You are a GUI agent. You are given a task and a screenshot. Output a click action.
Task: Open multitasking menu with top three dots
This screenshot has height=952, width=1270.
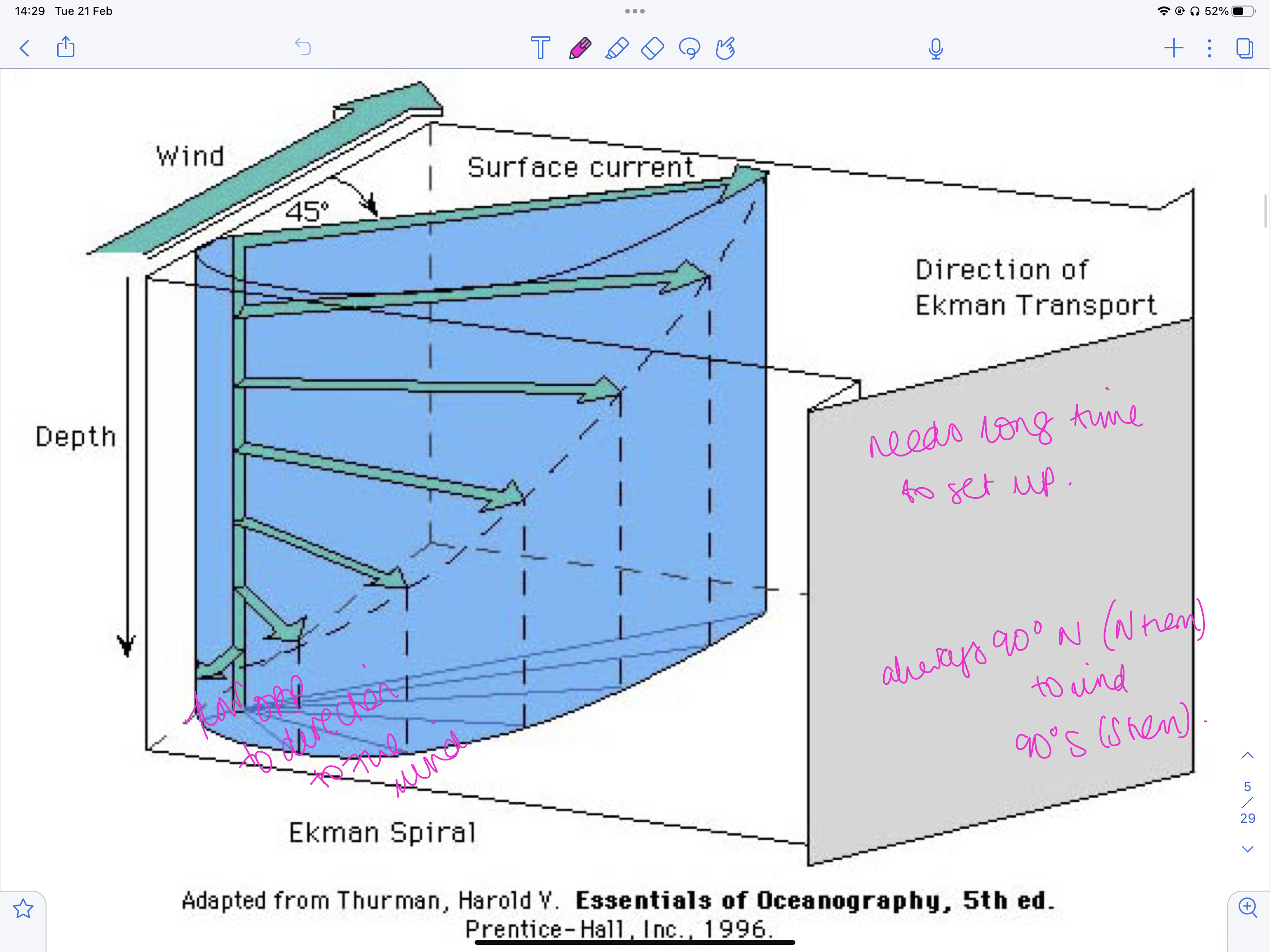click(x=635, y=11)
